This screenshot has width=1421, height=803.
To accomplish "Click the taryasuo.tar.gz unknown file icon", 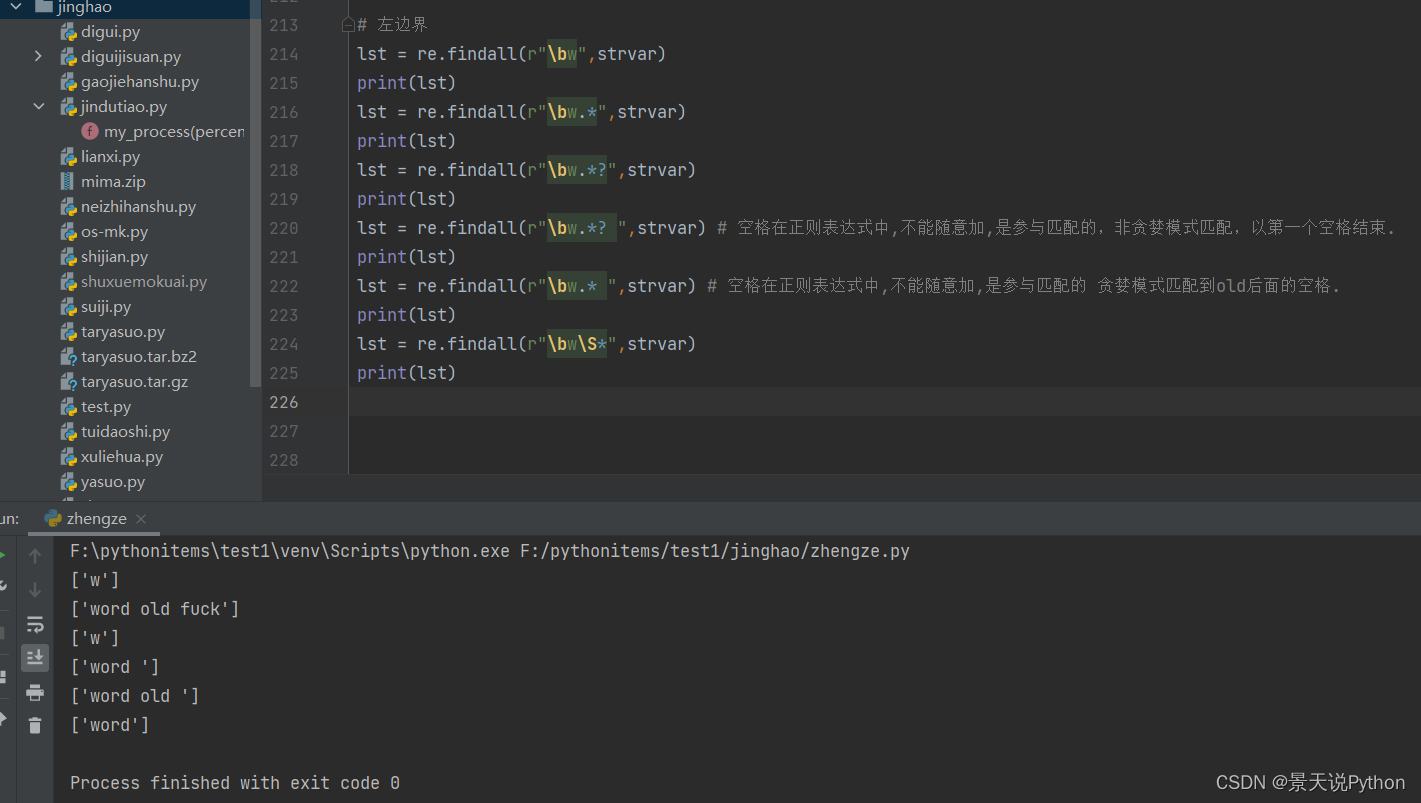I will pyautogui.click(x=68, y=382).
